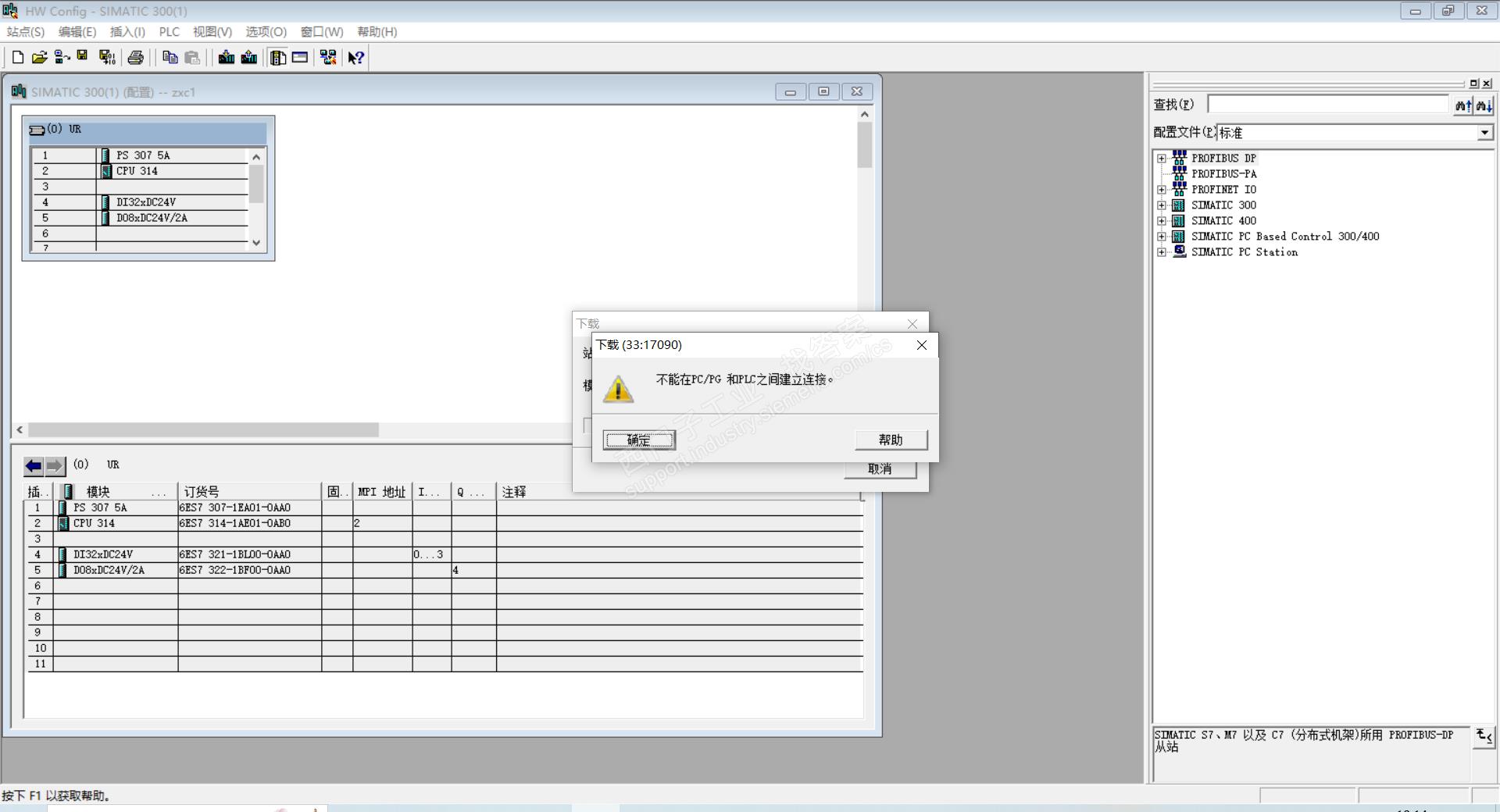Toggle the hardware Catalog toolbar icon

277,57
